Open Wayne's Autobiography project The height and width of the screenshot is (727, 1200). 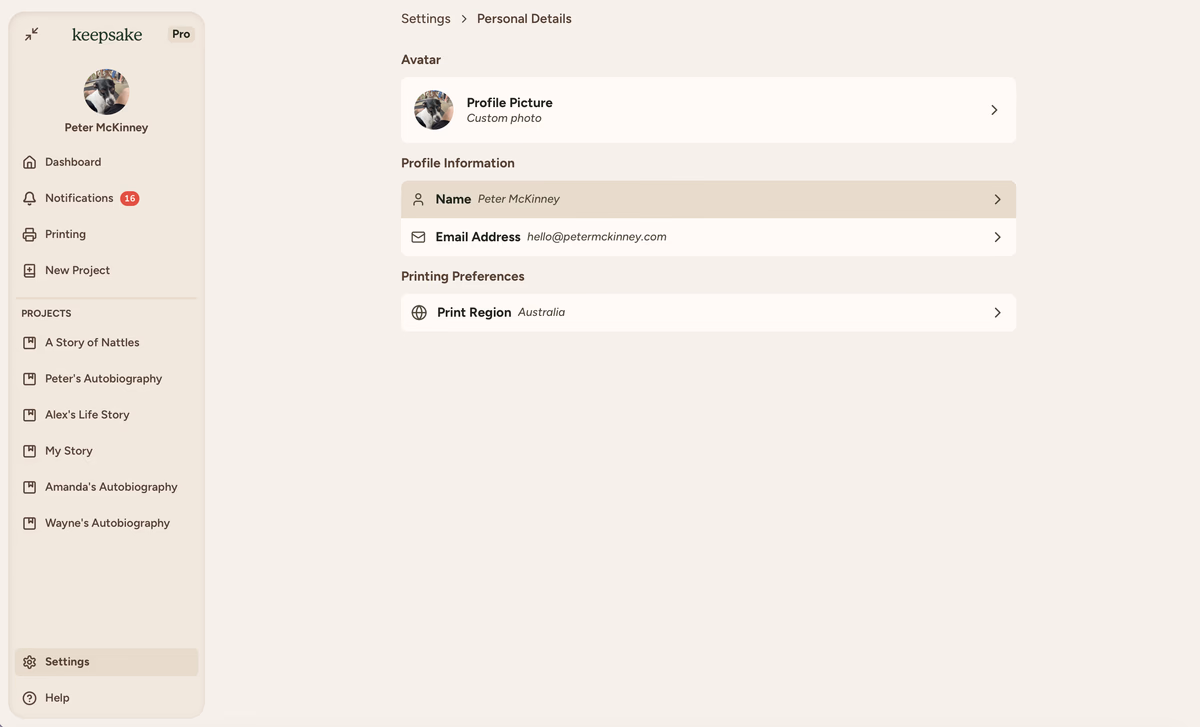point(107,523)
